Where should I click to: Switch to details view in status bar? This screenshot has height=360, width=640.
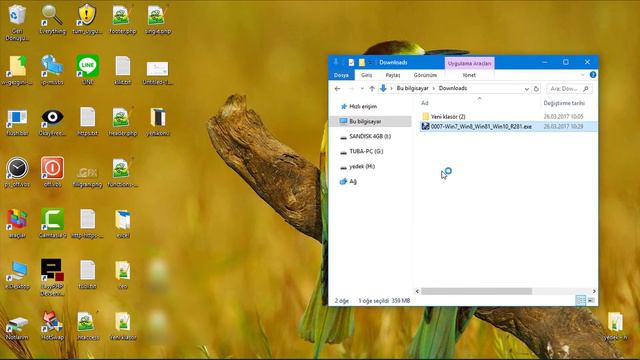click(580, 301)
